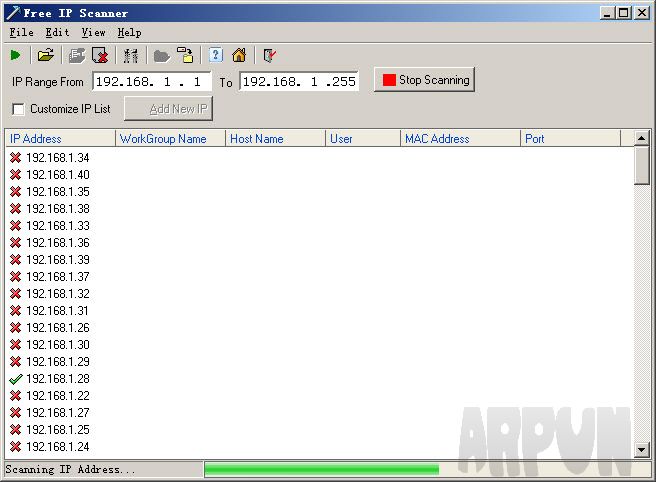Click the exit door icon
This screenshot has width=656, height=482.
(x=269, y=55)
